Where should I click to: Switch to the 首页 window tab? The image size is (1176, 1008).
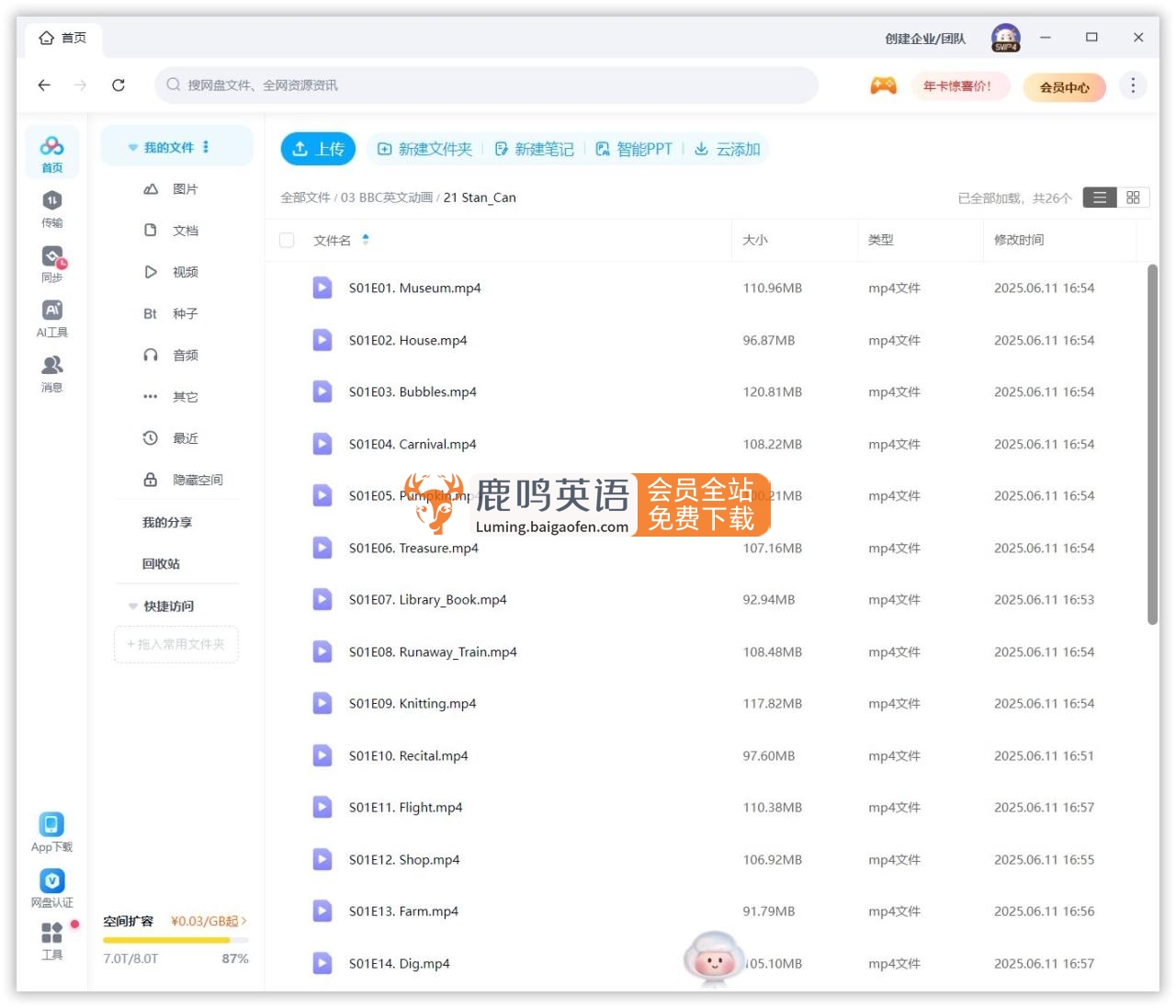pos(62,38)
